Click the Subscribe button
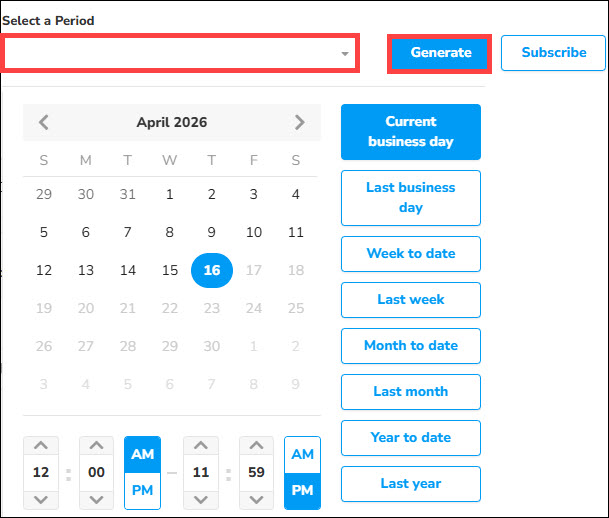The image size is (609, 518). tap(553, 53)
